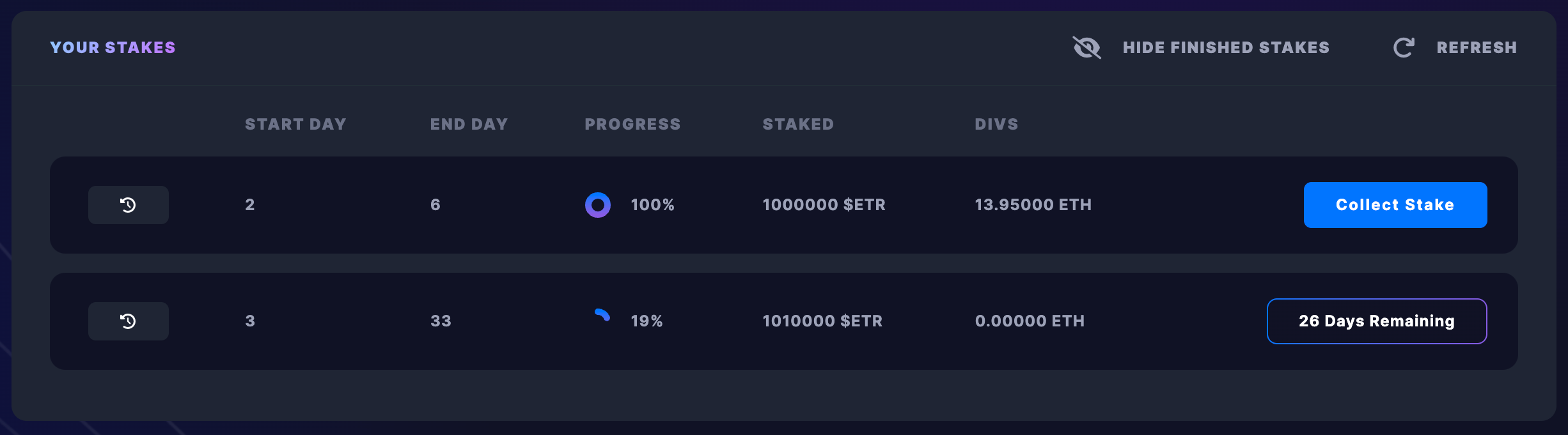
Task: Toggle Hide Finished Stakes text
Action: click(1226, 48)
